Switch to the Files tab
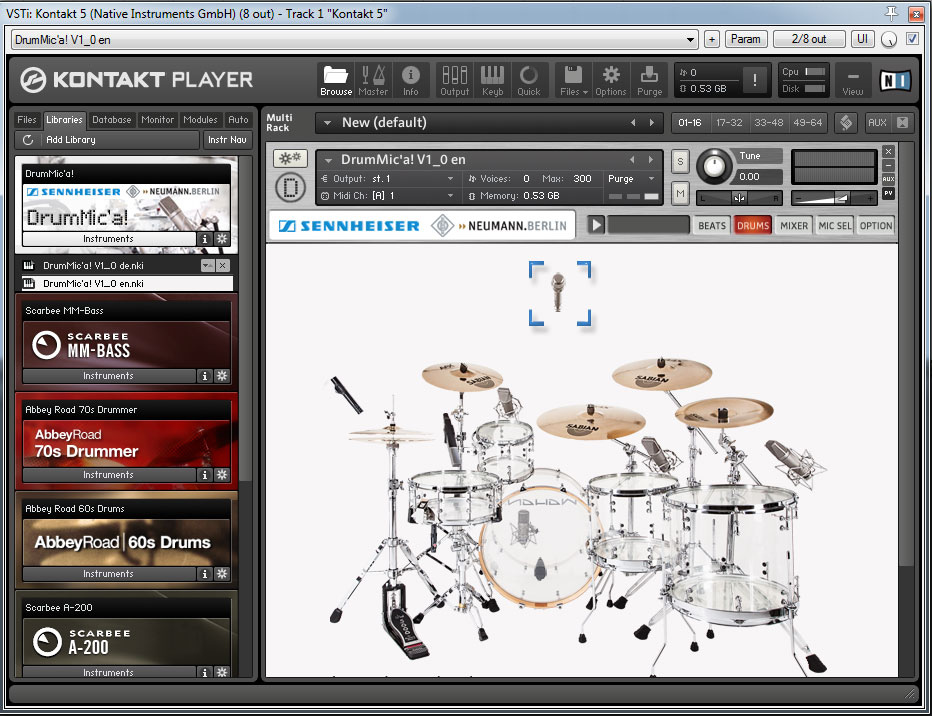The height and width of the screenshot is (716, 932). [x=27, y=119]
